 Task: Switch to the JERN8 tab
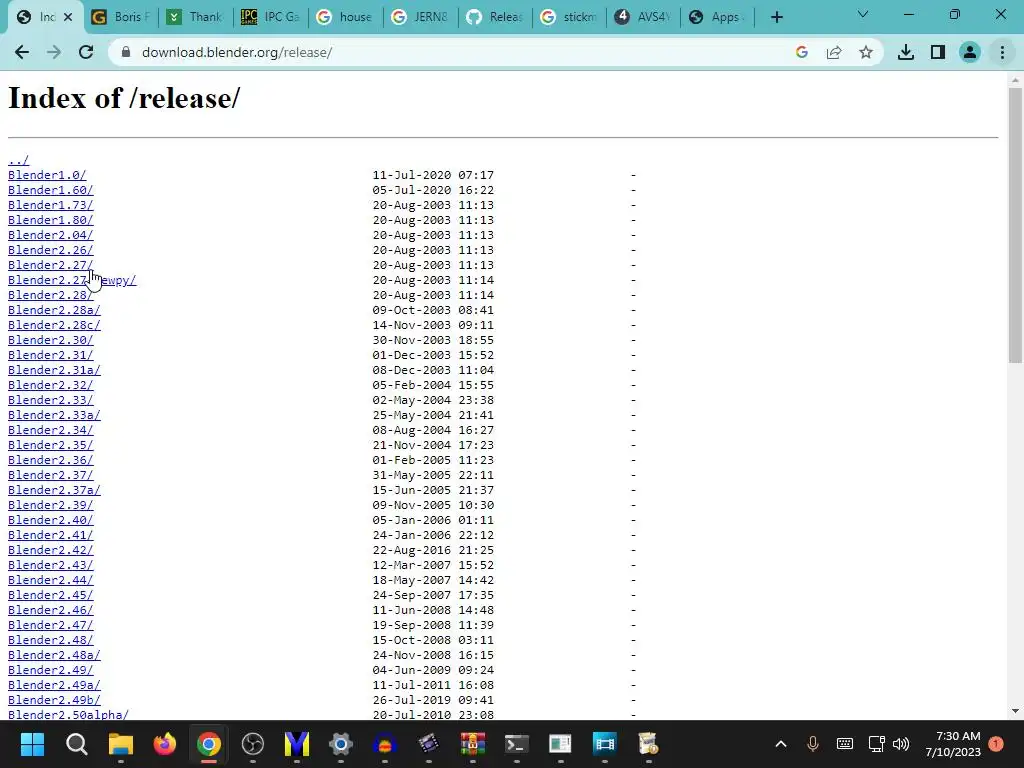420,17
